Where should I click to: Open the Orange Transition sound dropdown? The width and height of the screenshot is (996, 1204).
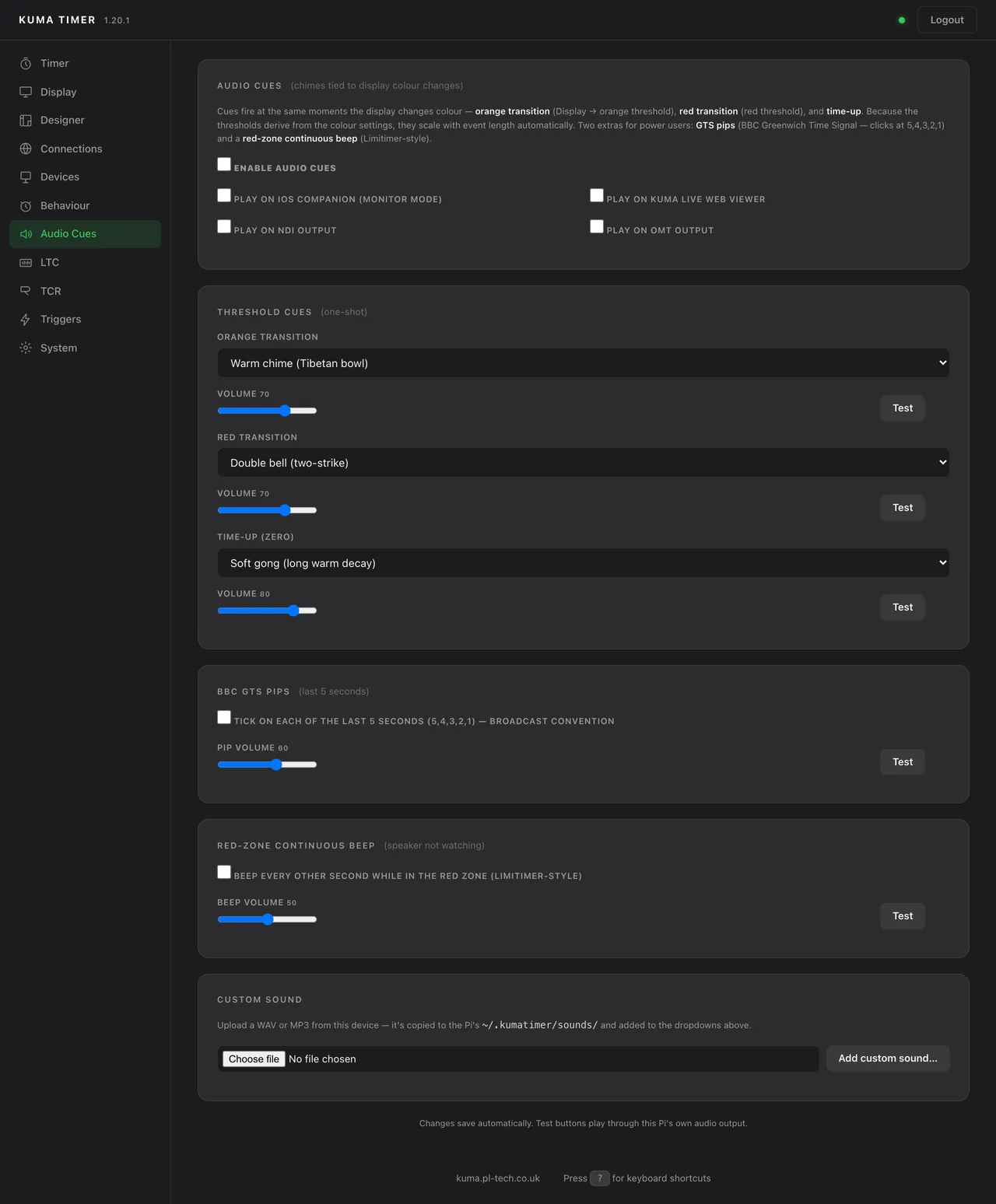(x=583, y=362)
